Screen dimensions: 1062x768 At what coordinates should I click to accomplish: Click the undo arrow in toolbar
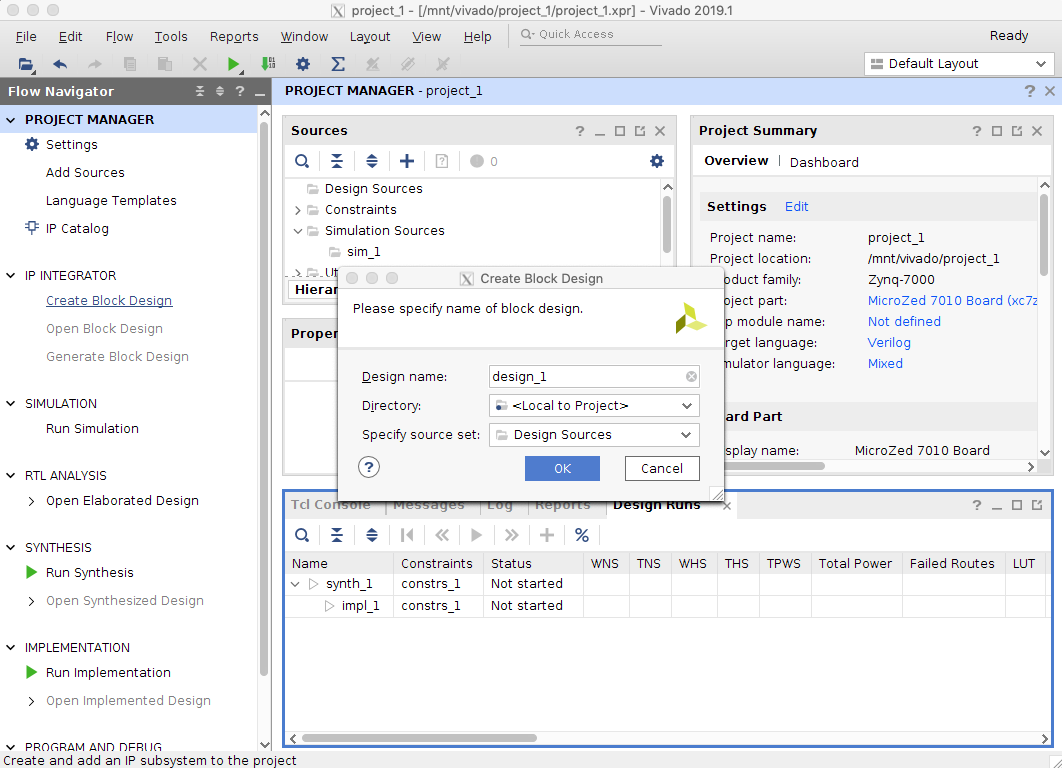point(60,64)
